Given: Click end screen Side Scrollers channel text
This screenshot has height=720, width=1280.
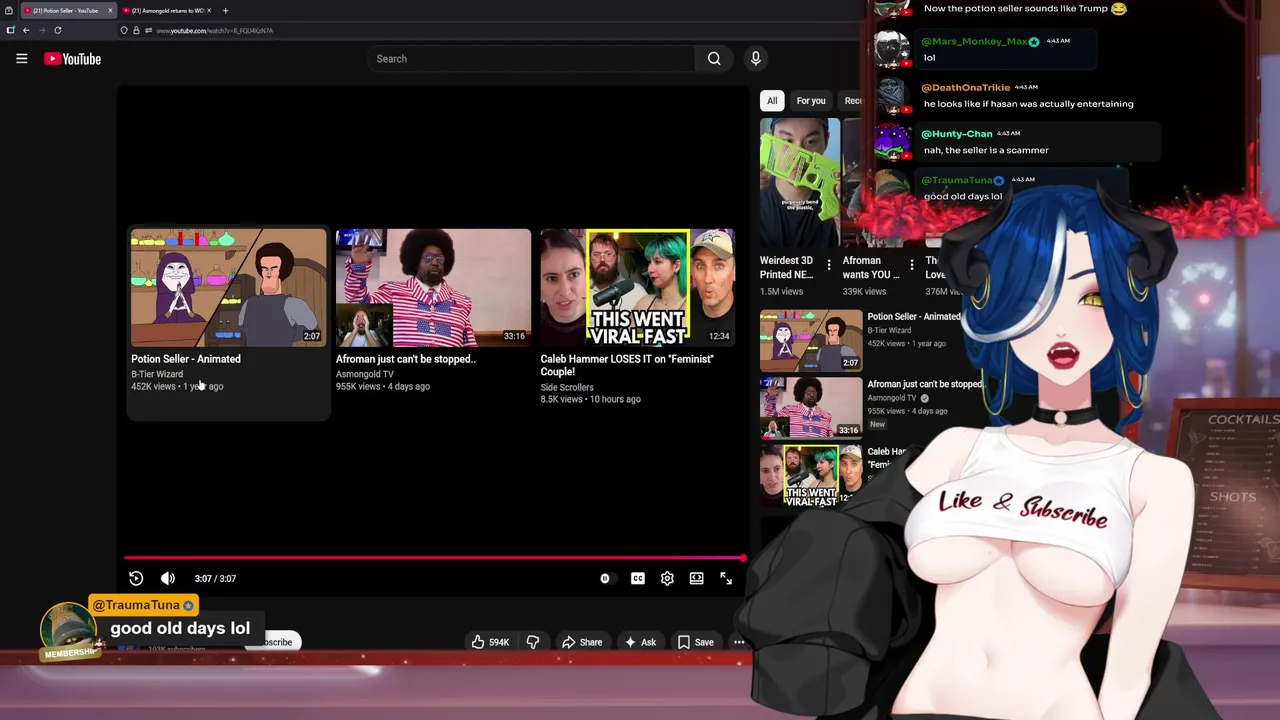Looking at the screenshot, I should coord(567,387).
